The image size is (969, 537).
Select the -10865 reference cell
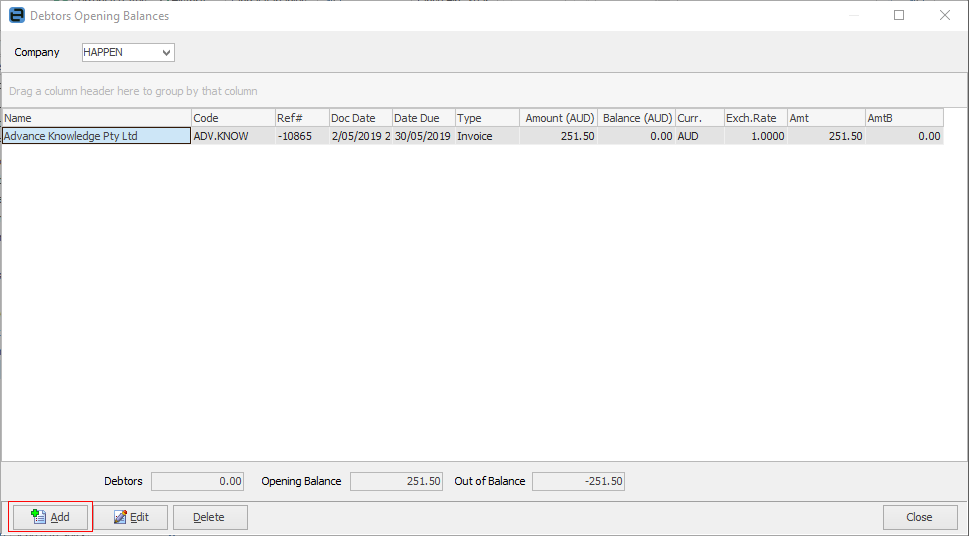(302, 136)
